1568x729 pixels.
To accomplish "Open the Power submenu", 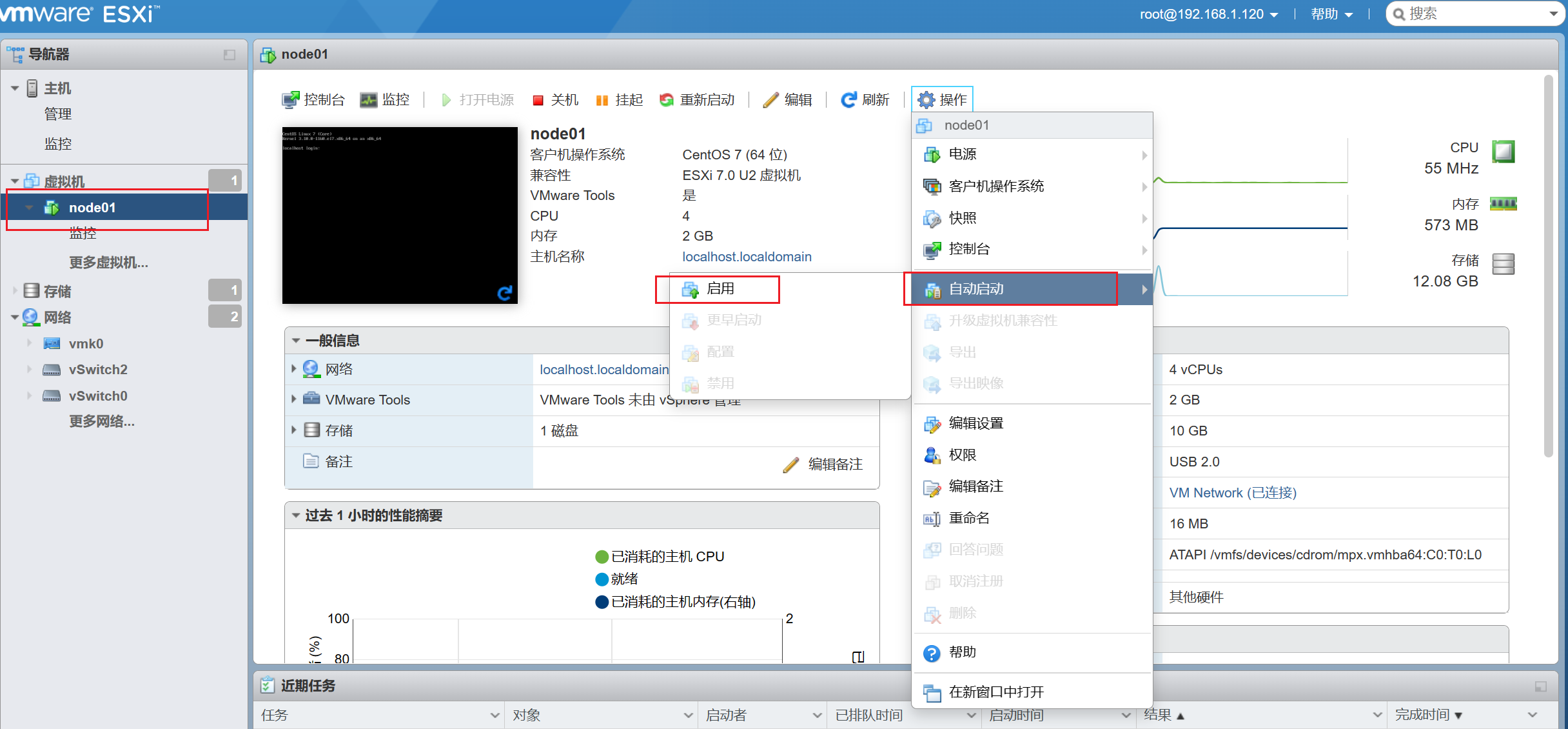I will point(1032,155).
